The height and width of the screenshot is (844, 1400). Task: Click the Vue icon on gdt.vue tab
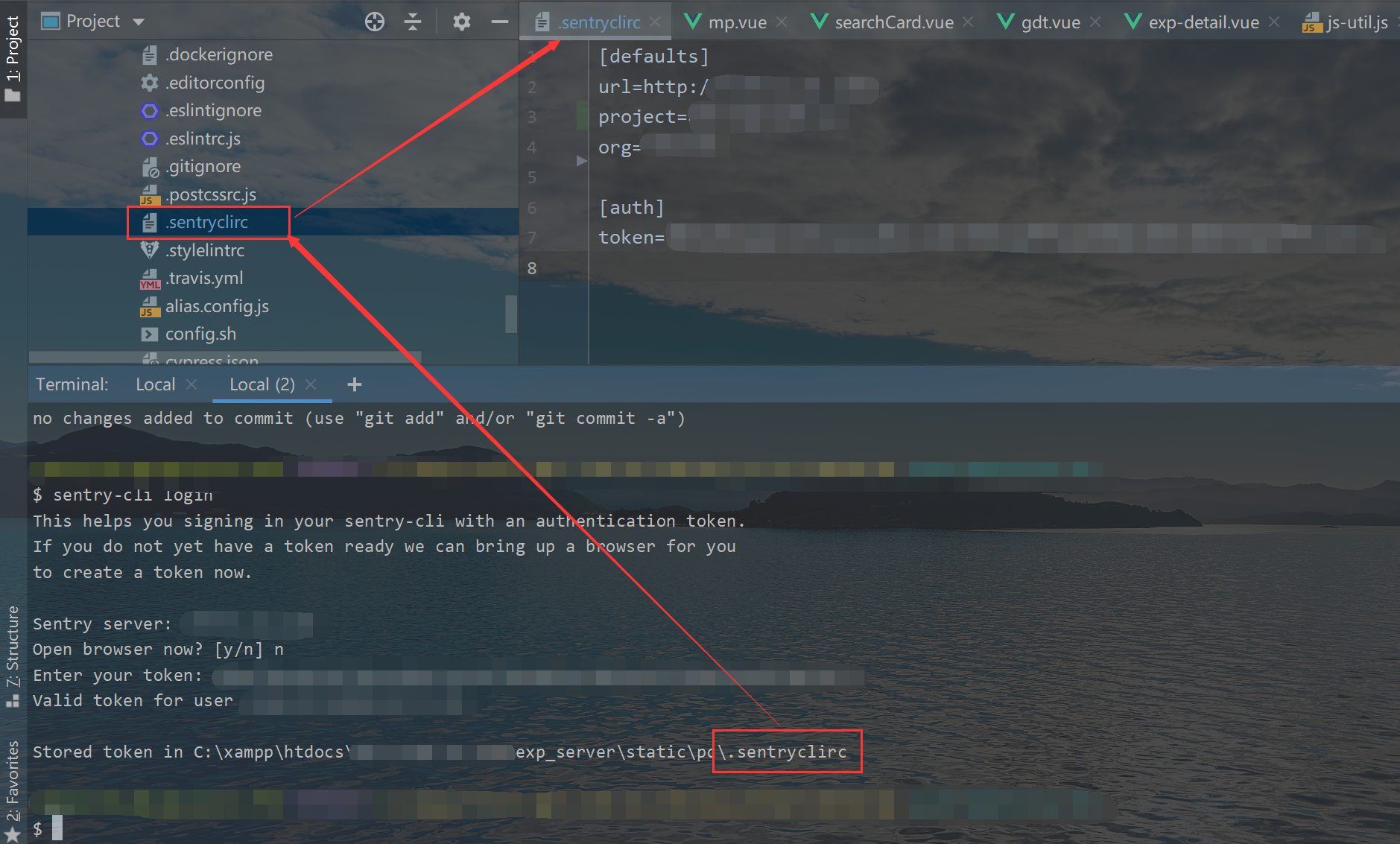1006,22
